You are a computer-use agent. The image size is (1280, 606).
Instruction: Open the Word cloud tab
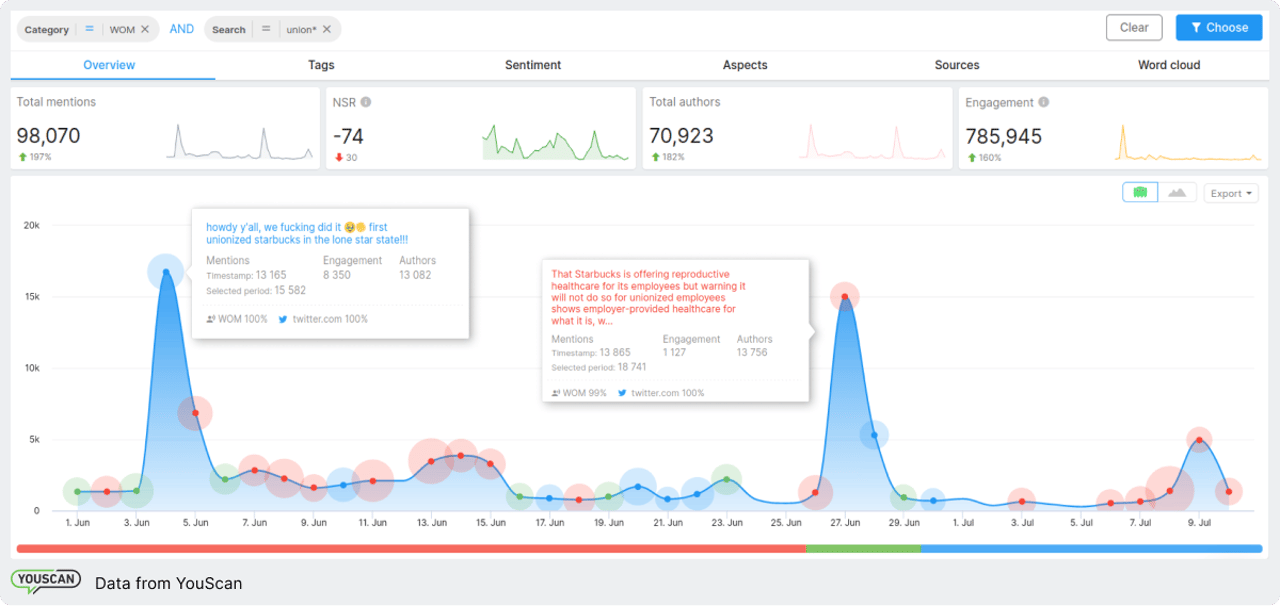(1169, 65)
